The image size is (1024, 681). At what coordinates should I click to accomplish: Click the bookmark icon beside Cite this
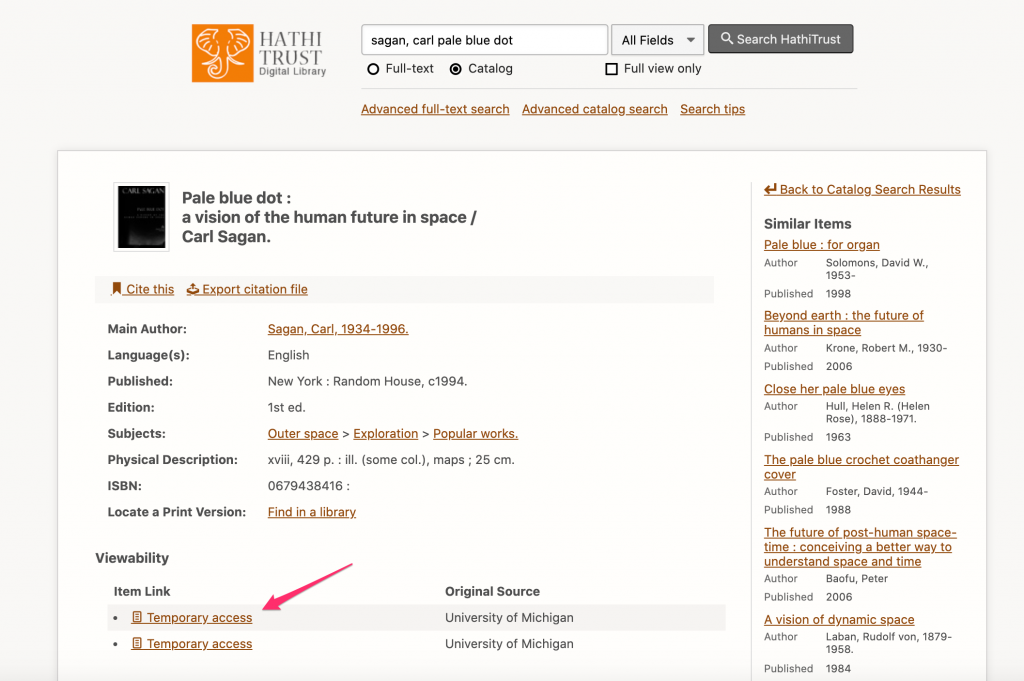pyautogui.click(x=116, y=289)
